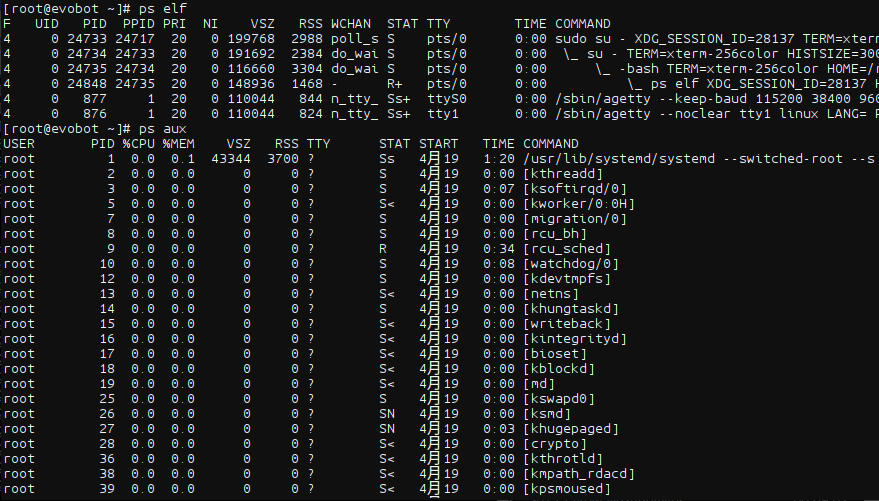Image resolution: width=879 pixels, height=501 pixels.
Task: Click the ttyS0 terminal entry
Action: (447, 99)
